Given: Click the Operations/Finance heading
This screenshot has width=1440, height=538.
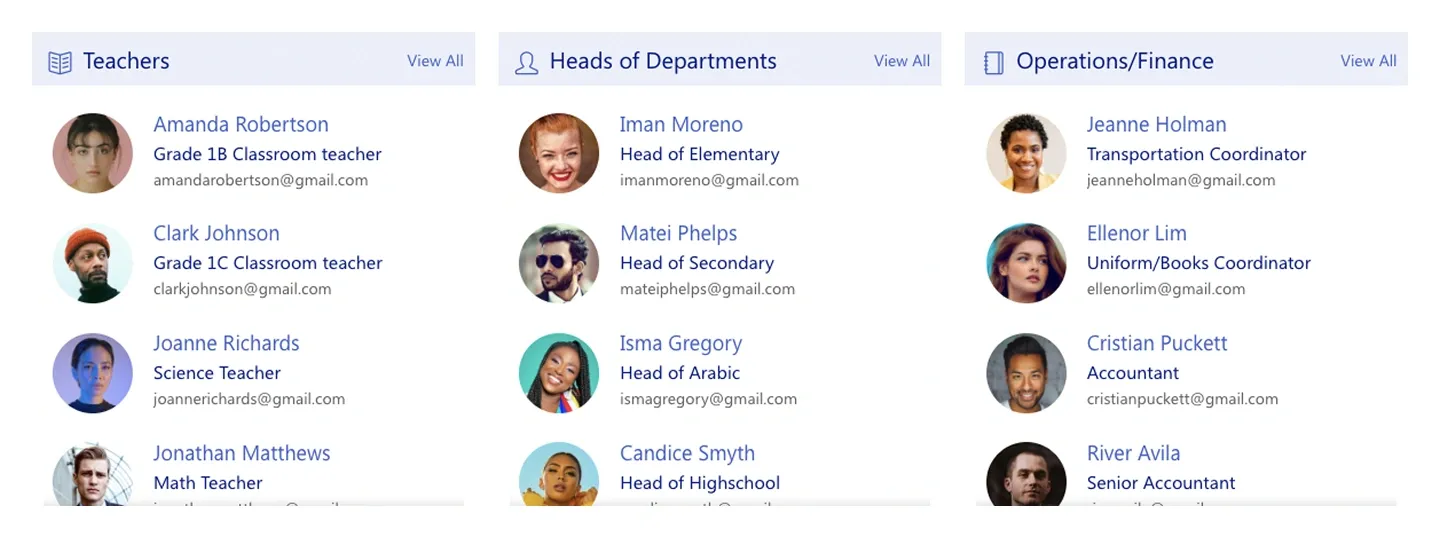Looking at the screenshot, I should pos(1115,62).
